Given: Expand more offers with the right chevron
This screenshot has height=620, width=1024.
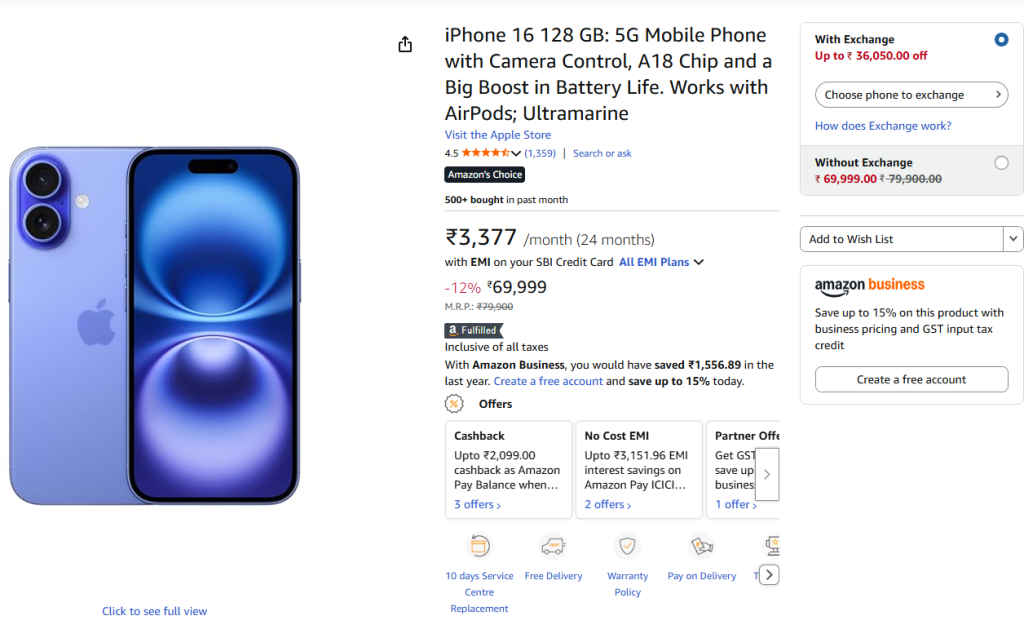Looking at the screenshot, I should (768, 474).
